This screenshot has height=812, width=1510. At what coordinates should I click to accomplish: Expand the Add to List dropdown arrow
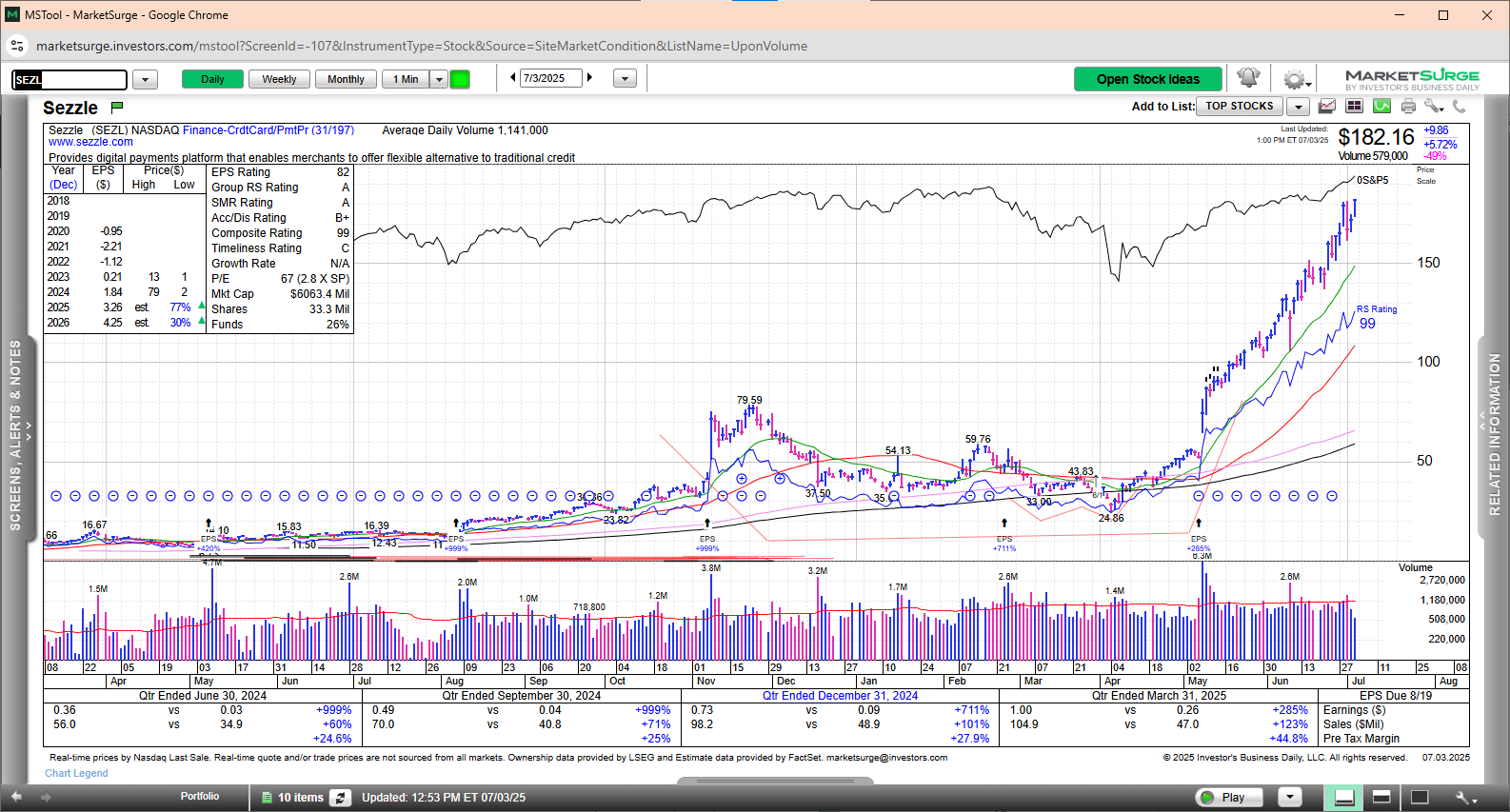coord(1298,107)
